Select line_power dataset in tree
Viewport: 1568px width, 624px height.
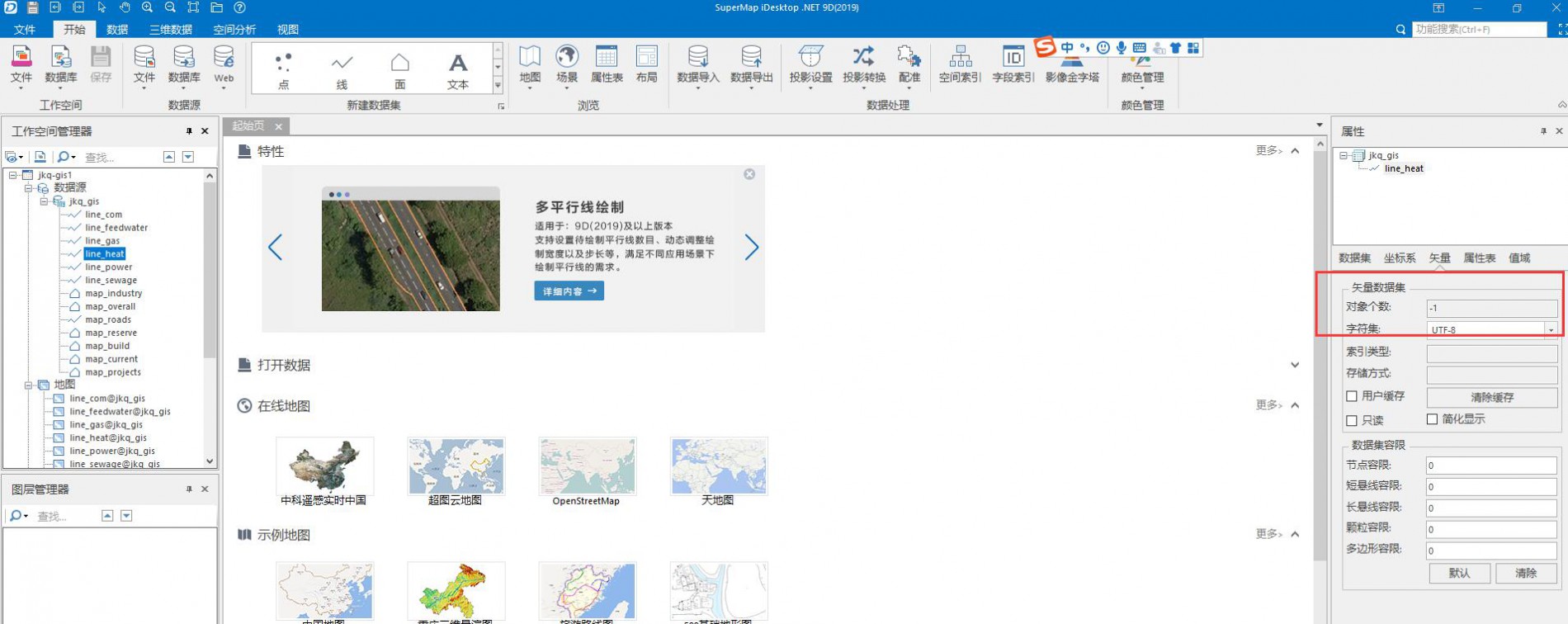click(108, 267)
